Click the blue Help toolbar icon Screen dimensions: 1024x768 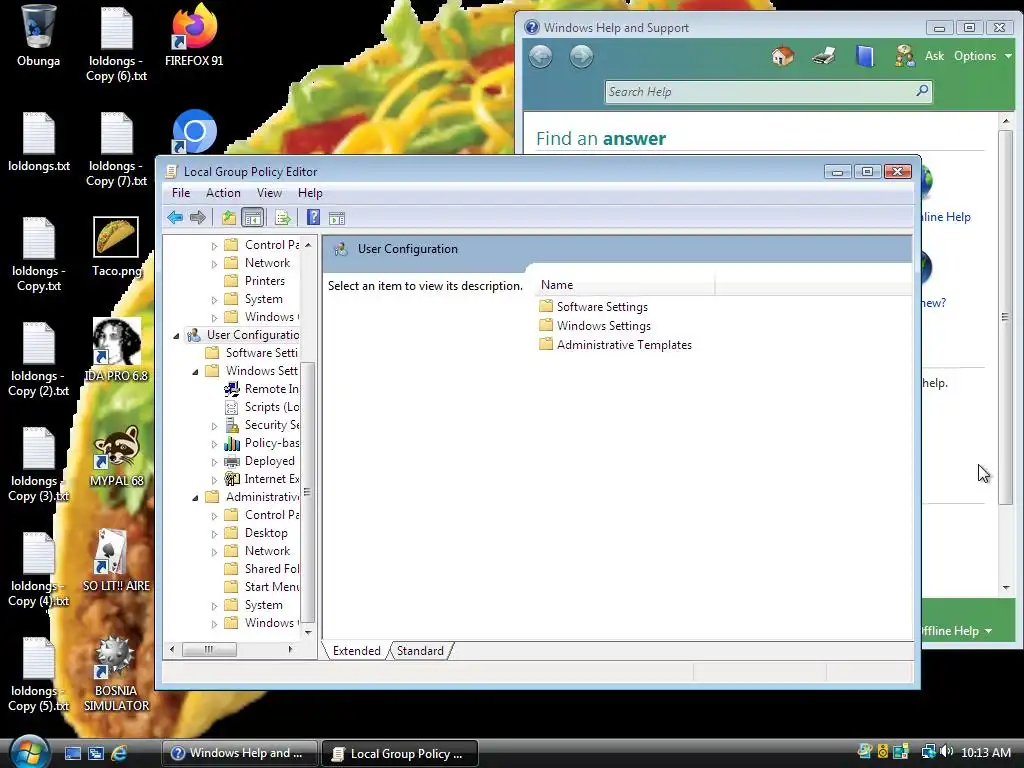point(313,217)
